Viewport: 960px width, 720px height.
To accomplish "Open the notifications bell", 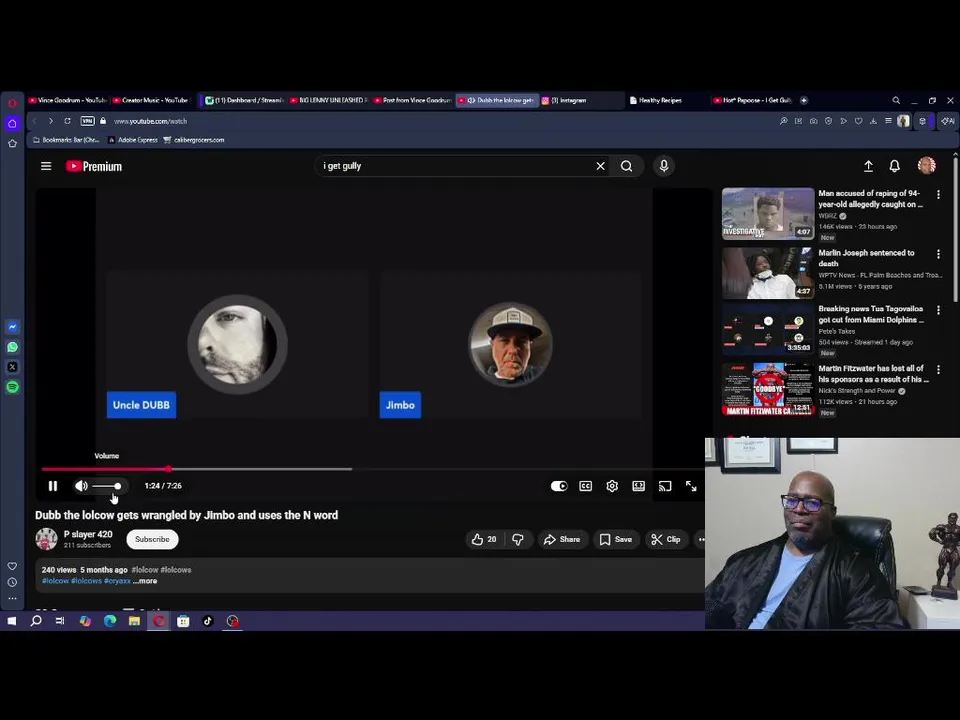I will pos(894,166).
